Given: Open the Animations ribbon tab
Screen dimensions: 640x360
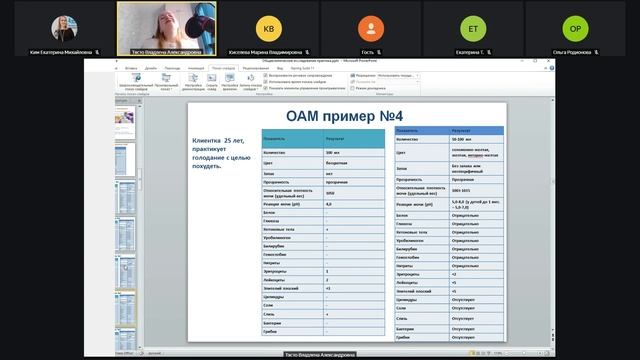Looking at the screenshot, I should coord(196,68).
